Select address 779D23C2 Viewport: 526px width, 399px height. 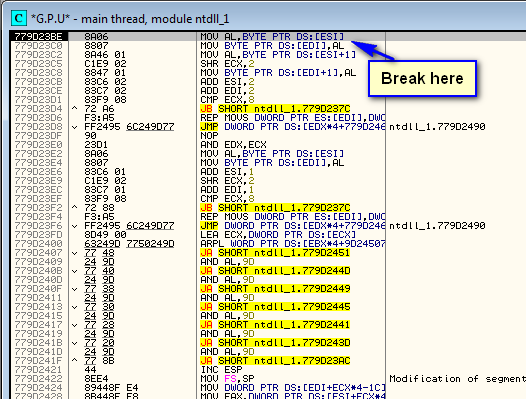(x=38, y=55)
